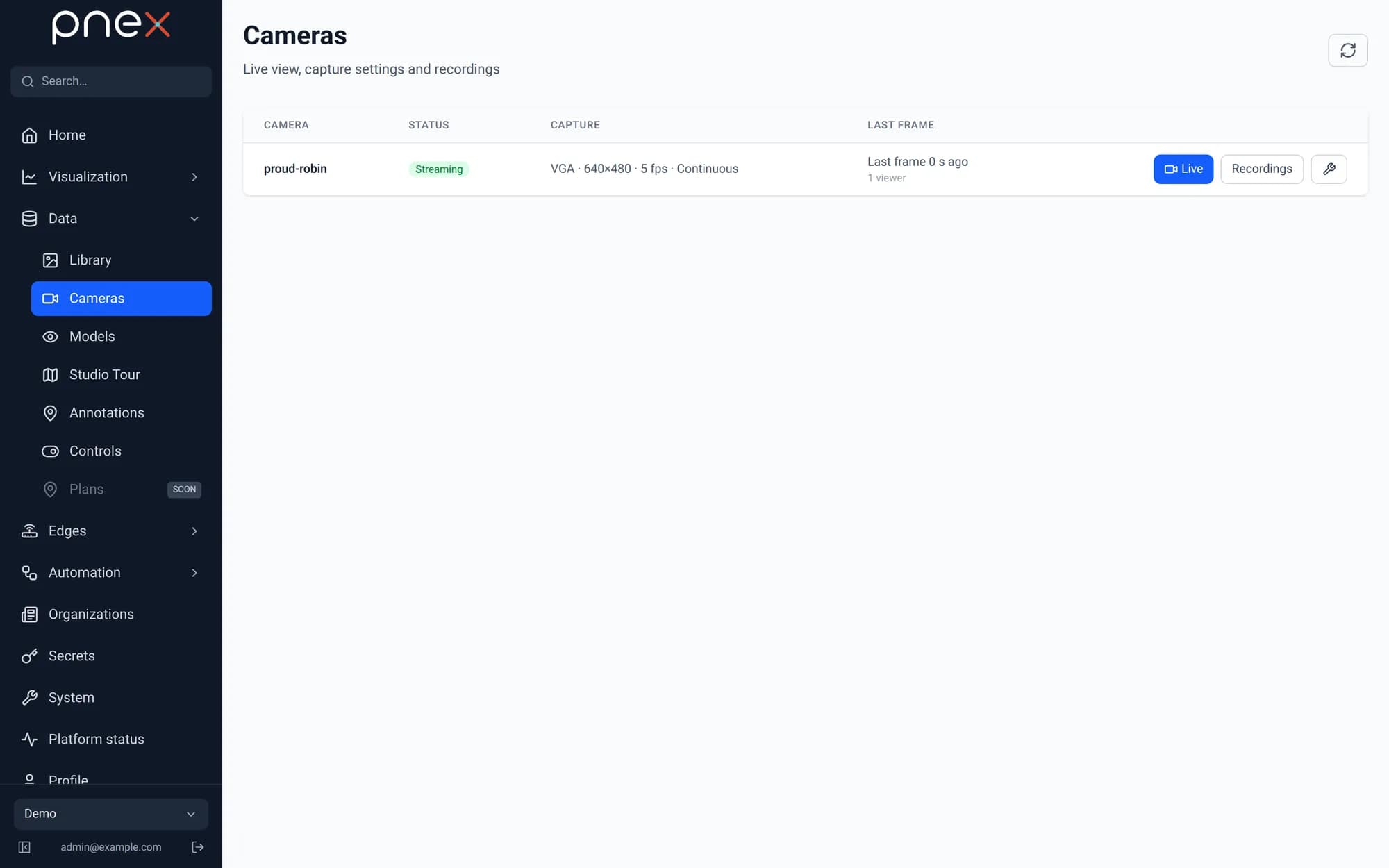
Task: Collapse the Data section chevron
Action: [194, 219]
